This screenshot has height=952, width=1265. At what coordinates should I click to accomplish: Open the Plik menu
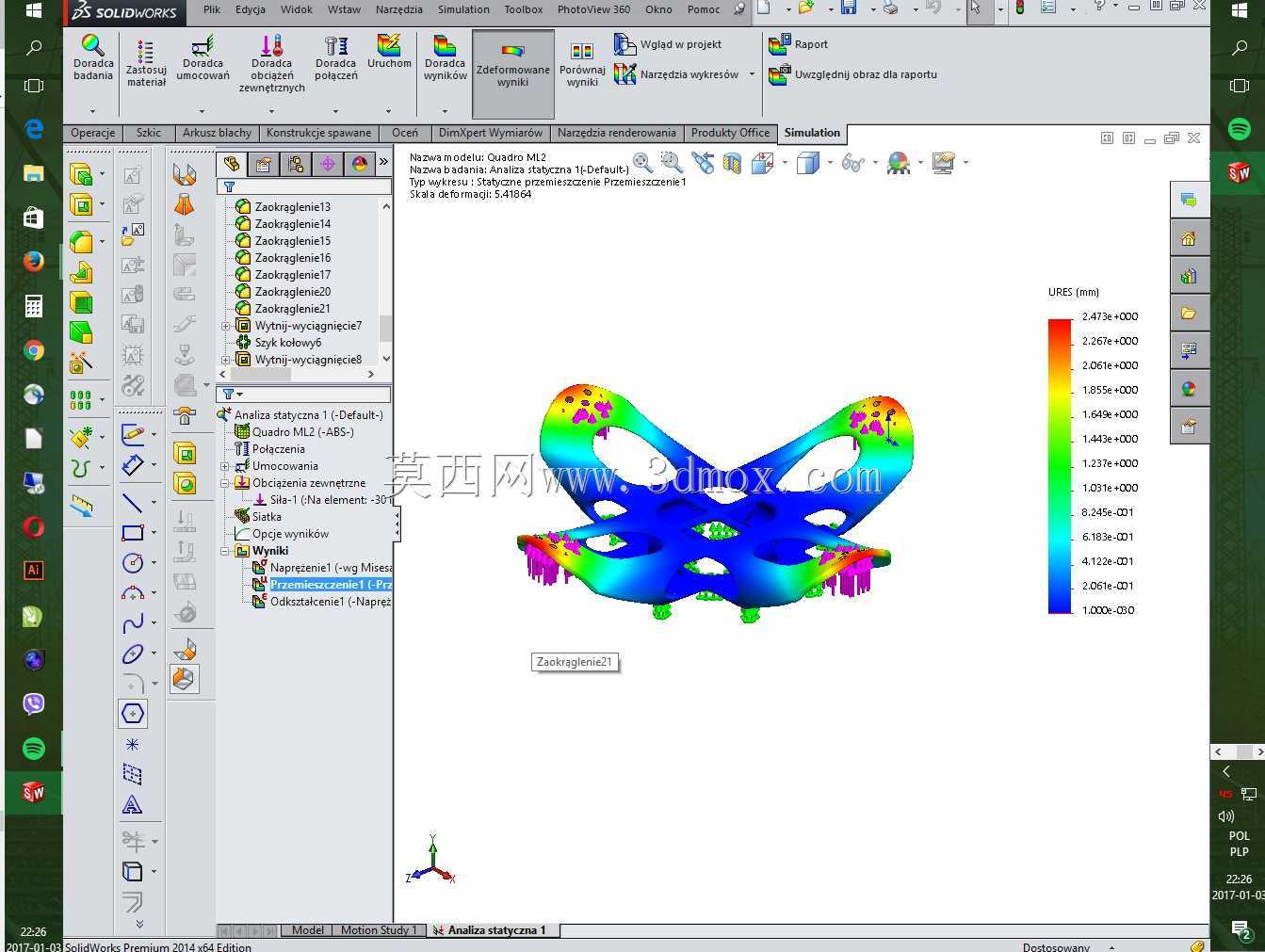[212, 9]
